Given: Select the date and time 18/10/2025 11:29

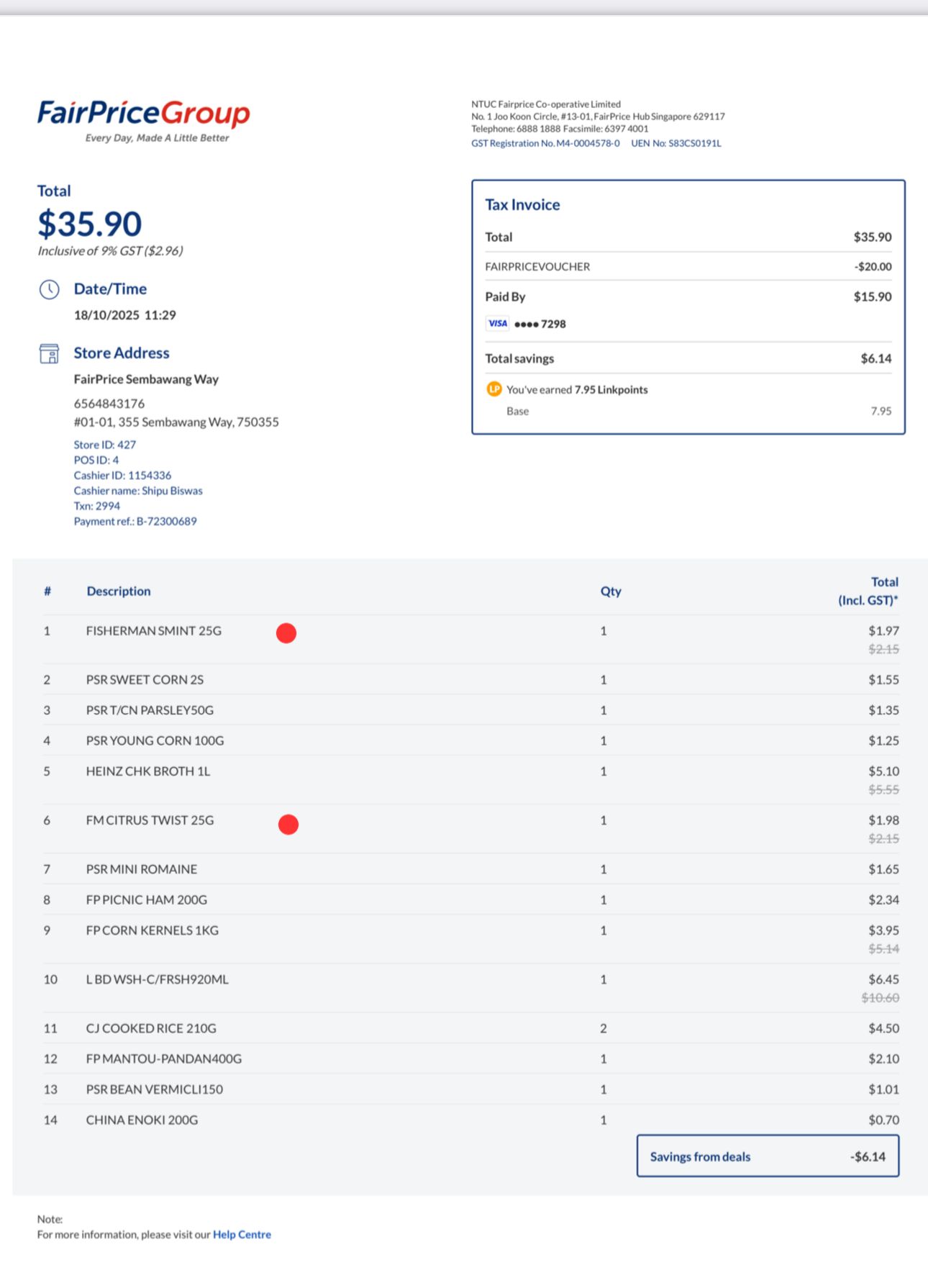Looking at the screenshot, I should pyautogui.click(x=125, y=315).
